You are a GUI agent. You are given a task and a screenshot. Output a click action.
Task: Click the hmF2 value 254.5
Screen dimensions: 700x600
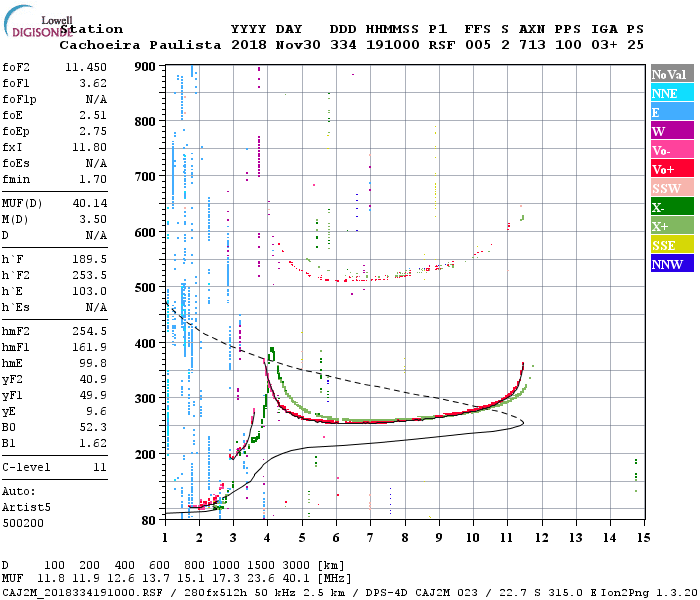click(89, 331)
